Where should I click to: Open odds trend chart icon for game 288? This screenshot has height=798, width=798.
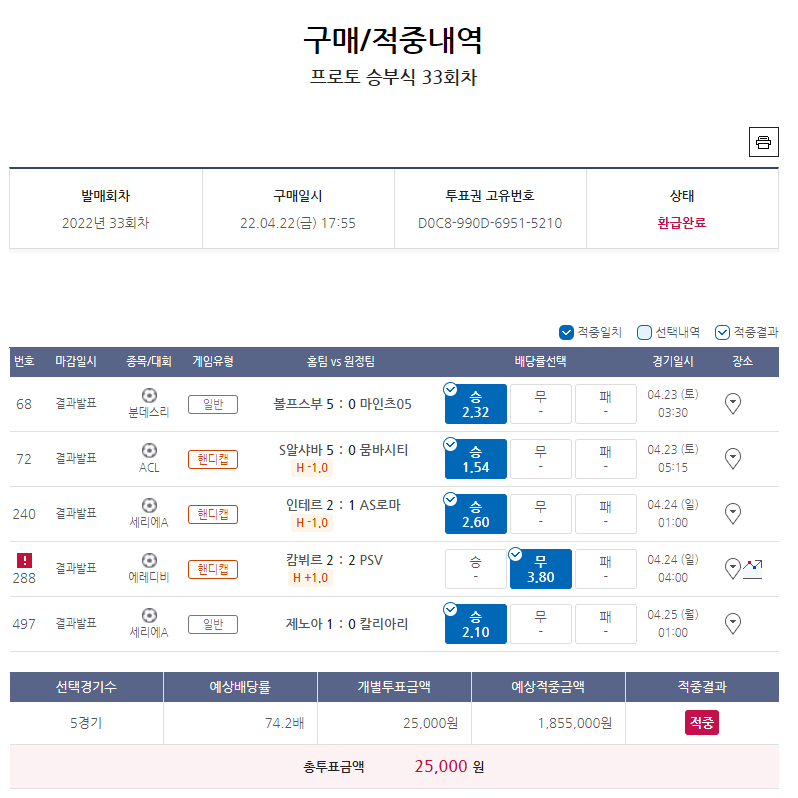[x=753, y=569]
